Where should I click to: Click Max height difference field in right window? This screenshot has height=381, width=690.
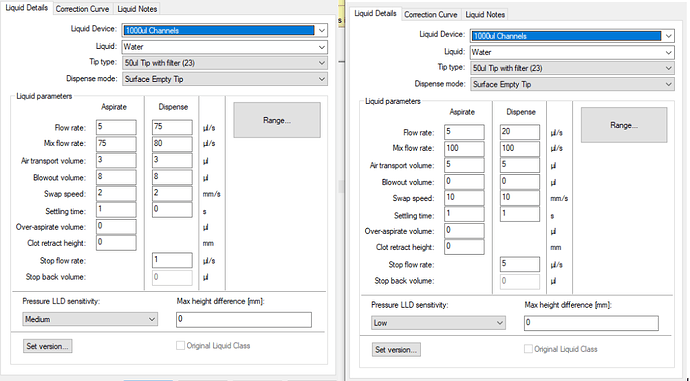click(x=591, y=323)
